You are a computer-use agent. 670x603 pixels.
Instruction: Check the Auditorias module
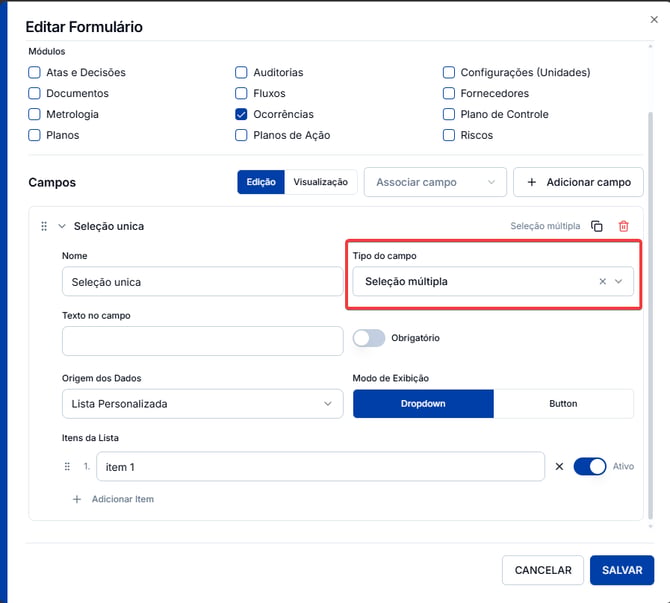click(241, 72)
